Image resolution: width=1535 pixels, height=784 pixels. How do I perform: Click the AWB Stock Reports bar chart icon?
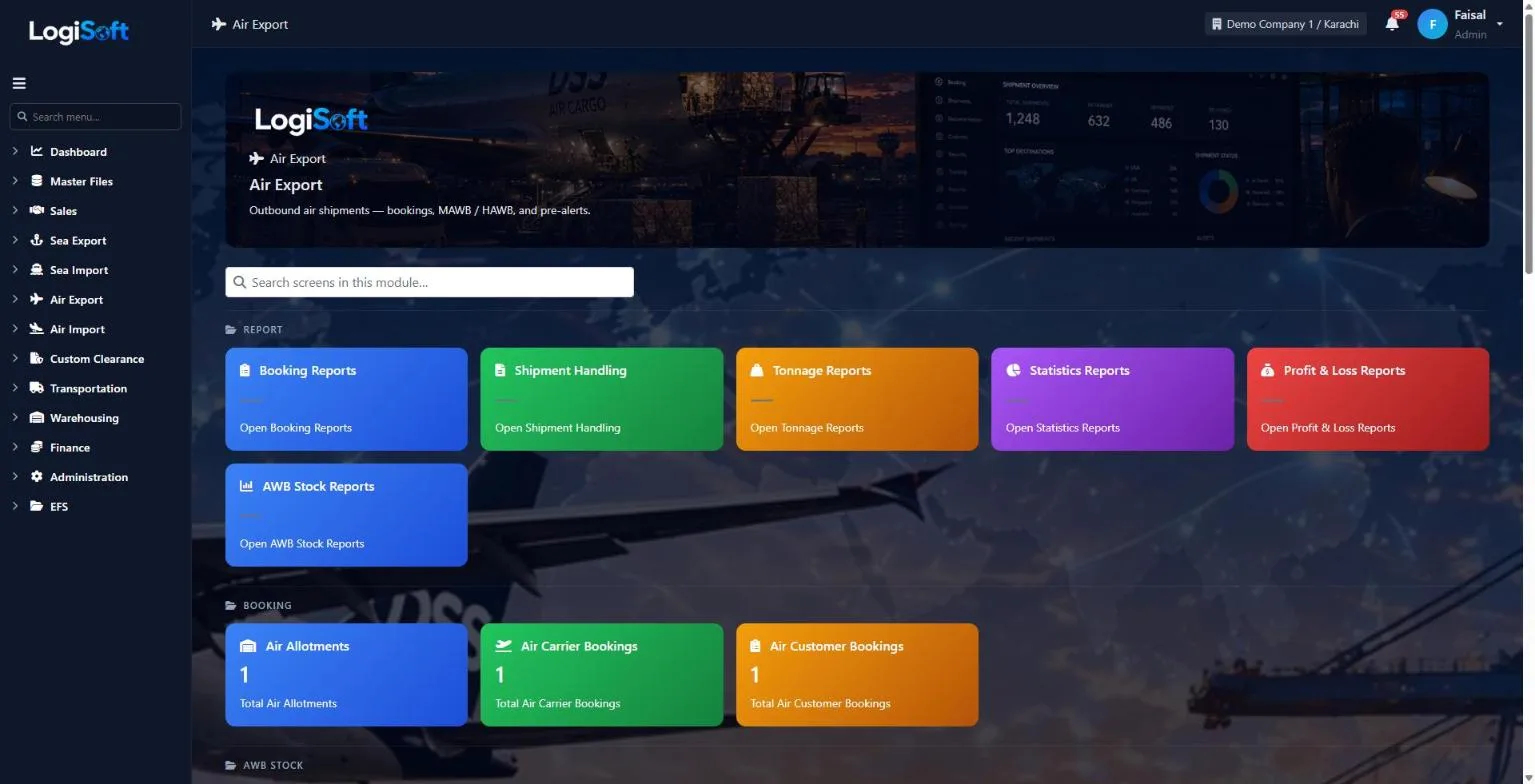(246, 486)
